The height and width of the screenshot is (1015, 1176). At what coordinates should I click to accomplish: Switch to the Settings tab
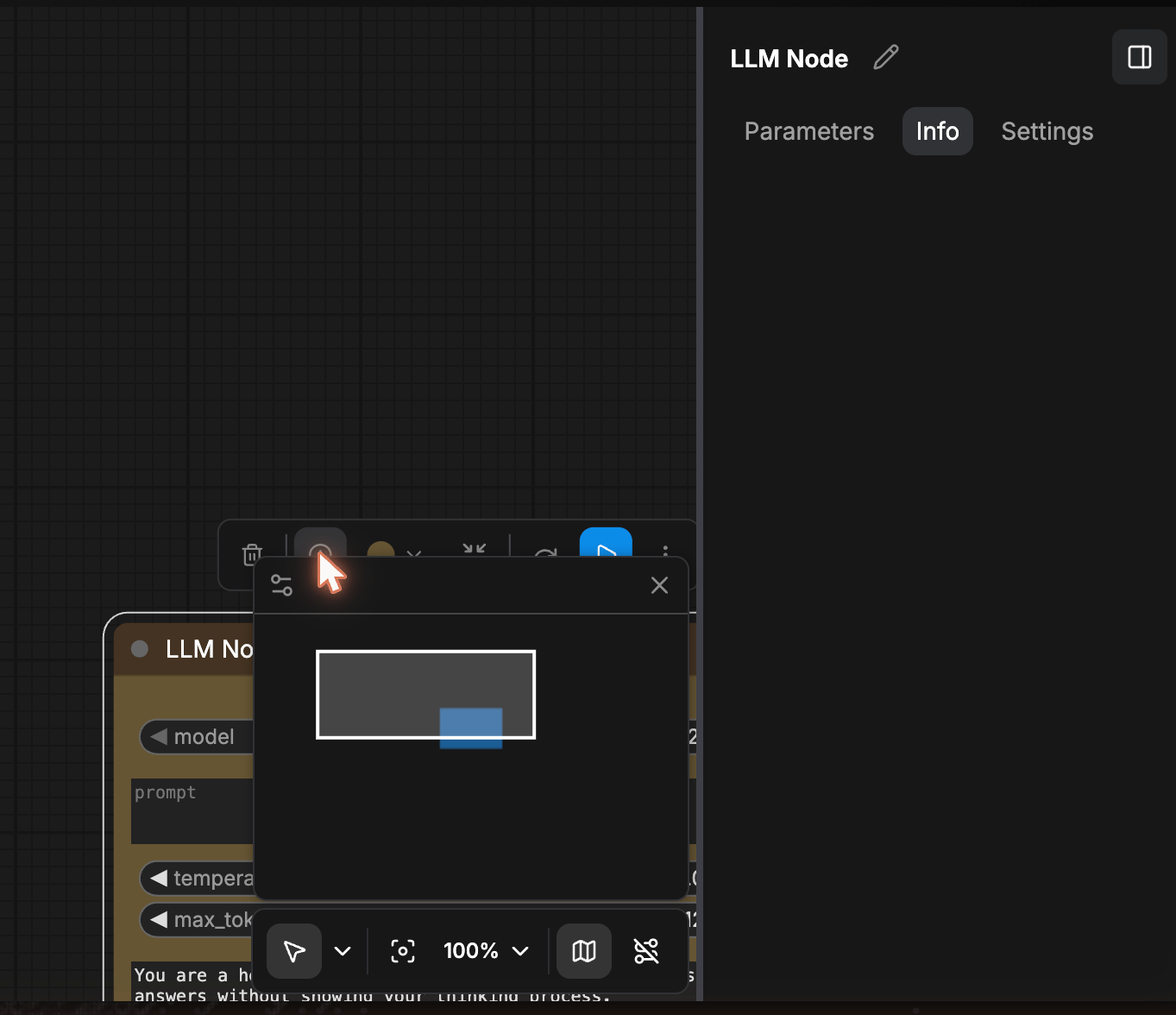tap(1047, 131)
